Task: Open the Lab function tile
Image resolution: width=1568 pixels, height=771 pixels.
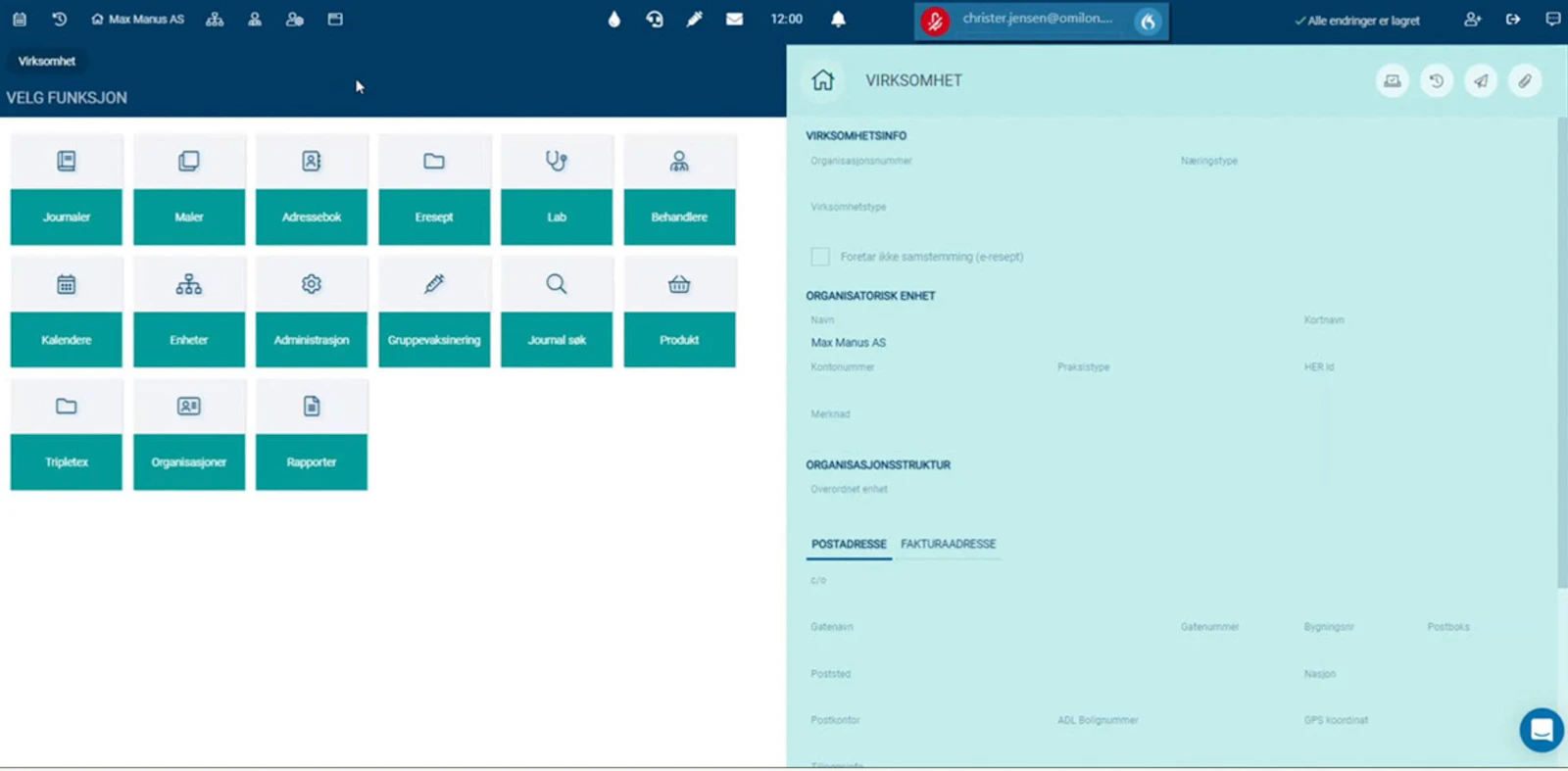Action: coord(557,189)
